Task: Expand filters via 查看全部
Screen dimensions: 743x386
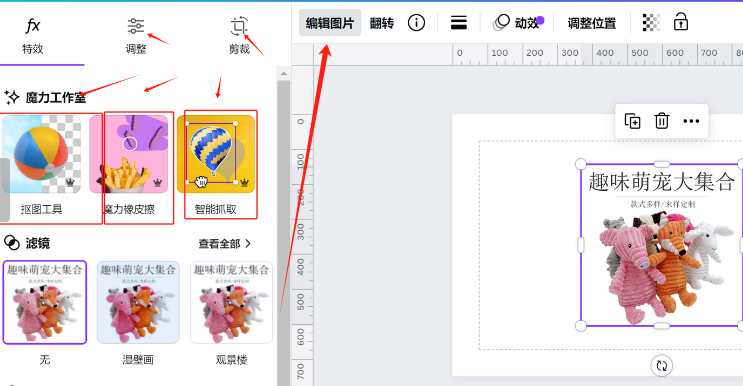Action: point(224,244)
